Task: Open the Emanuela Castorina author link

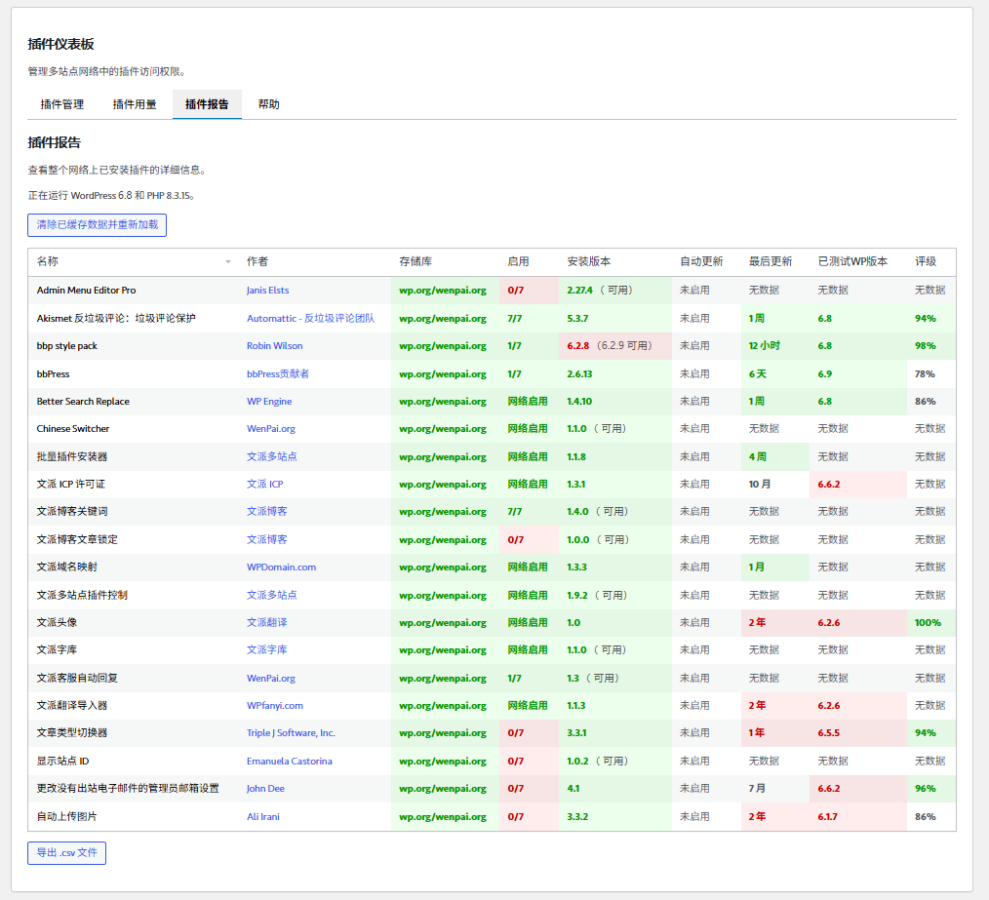Action: click(x=289, y=761)
